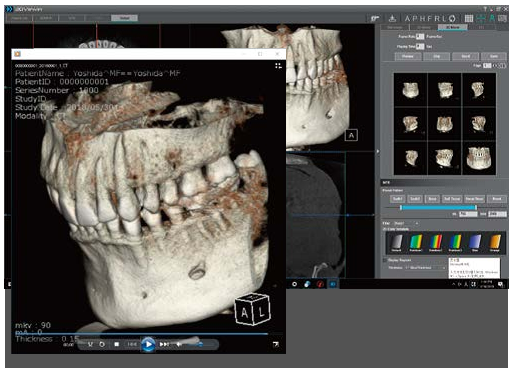Image resolution: width=512 pixels, height=371 pixels.
Task: Click the A/L orientation cube
Action: (252, 309)
